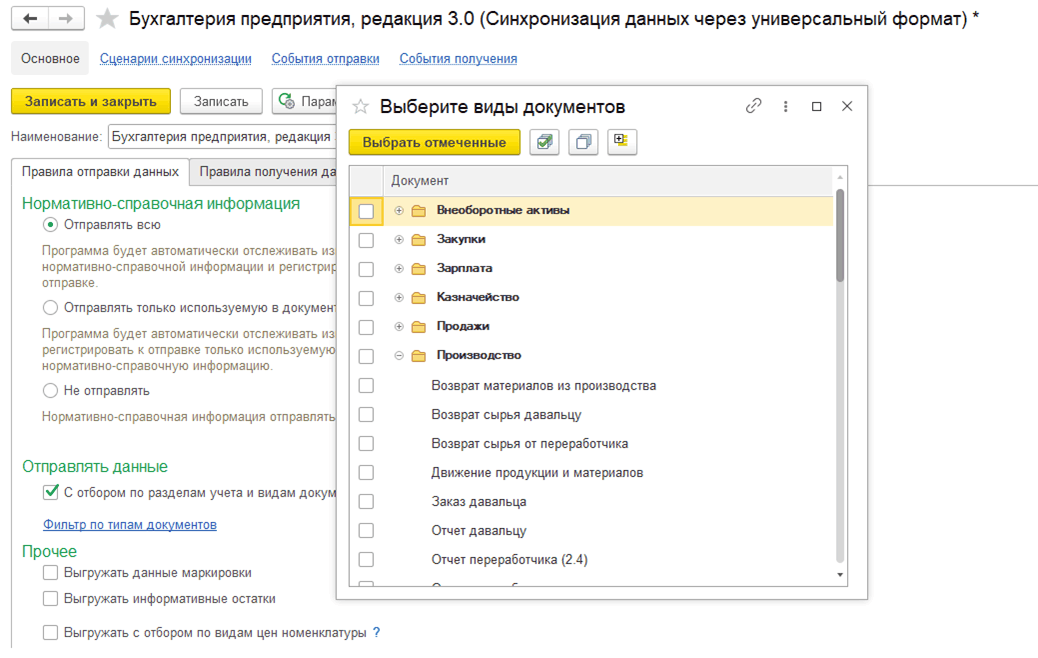Expand Внеоборотные активы tree node
This screenshot has height=658, width=1038.
399,211
